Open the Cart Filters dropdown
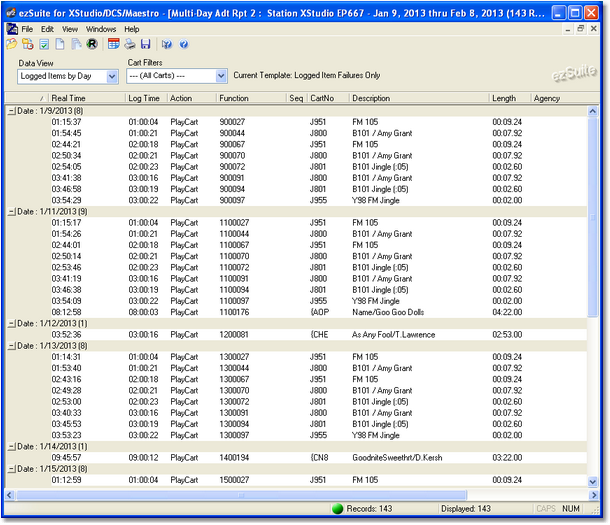 tap(221, 76)
